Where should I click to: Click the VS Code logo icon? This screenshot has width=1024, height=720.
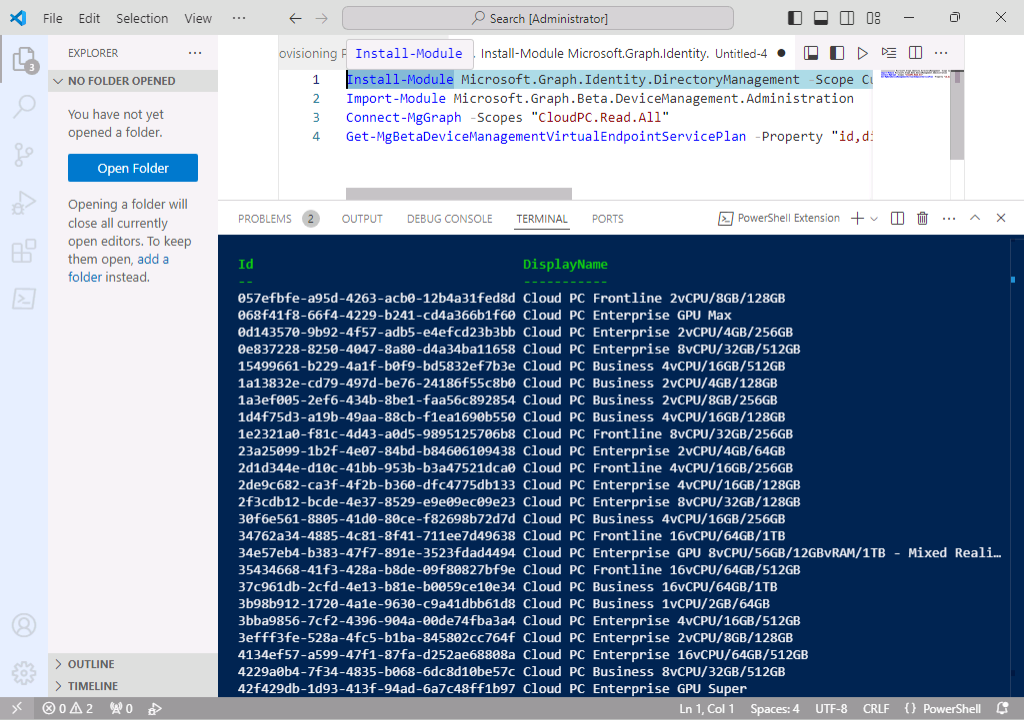(18, 18)
